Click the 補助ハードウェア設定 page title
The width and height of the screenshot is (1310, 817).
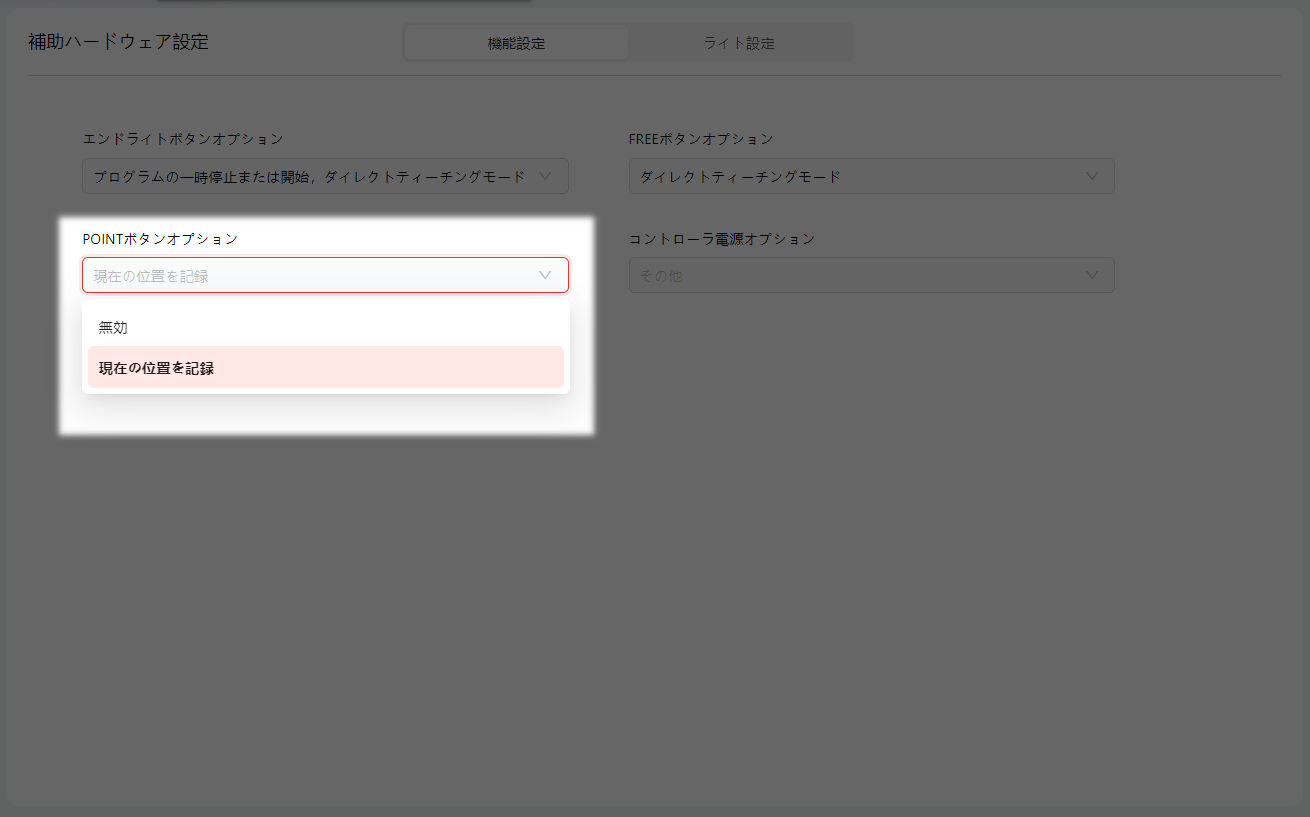tap(118, 42)
